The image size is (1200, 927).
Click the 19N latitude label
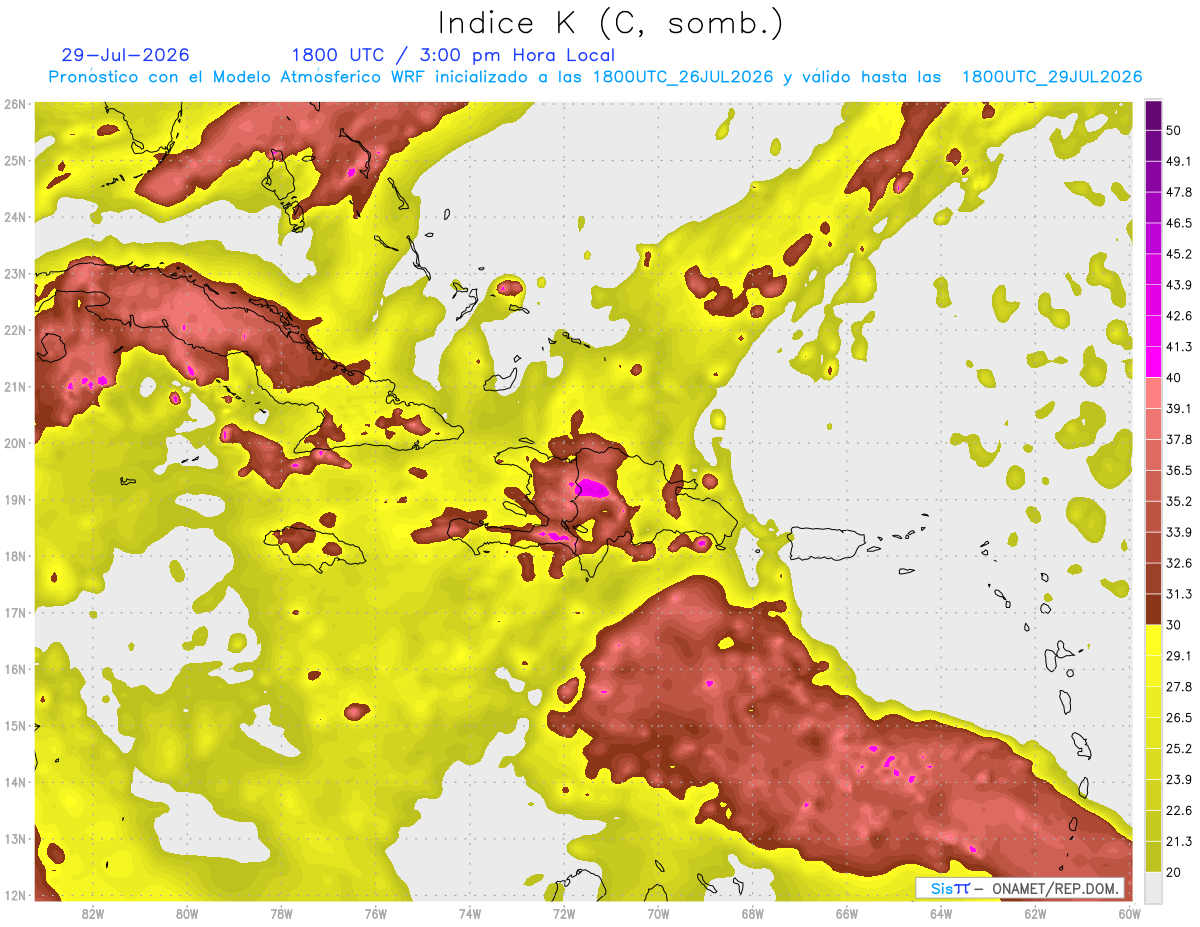click(14, 500)
